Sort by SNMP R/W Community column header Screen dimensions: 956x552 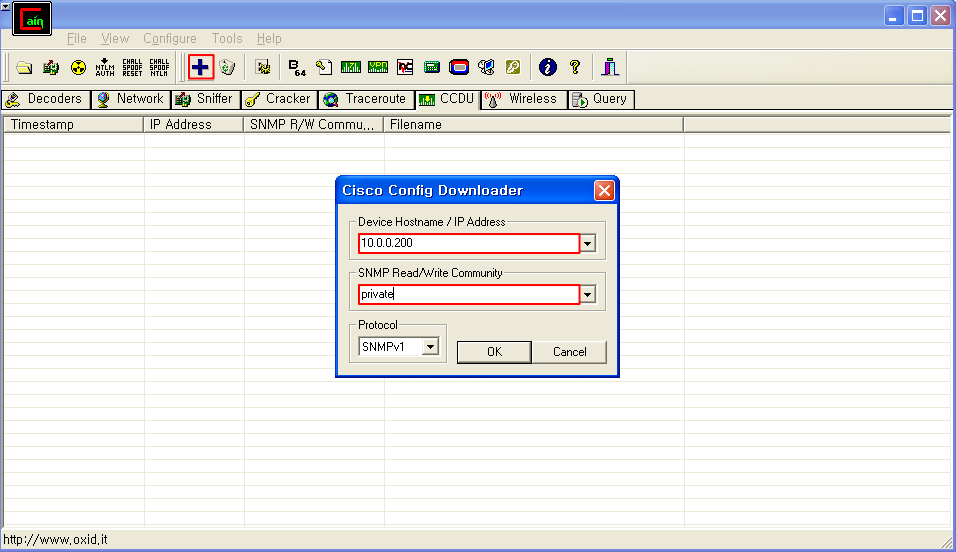[313, 124]
